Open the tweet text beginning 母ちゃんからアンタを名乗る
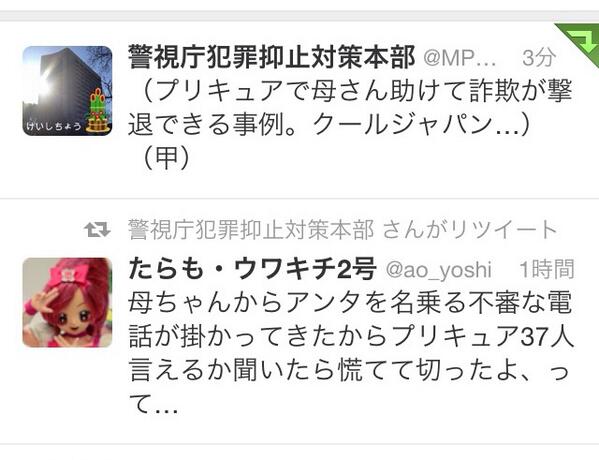599x460 pixels. click(x=351, y=352)
